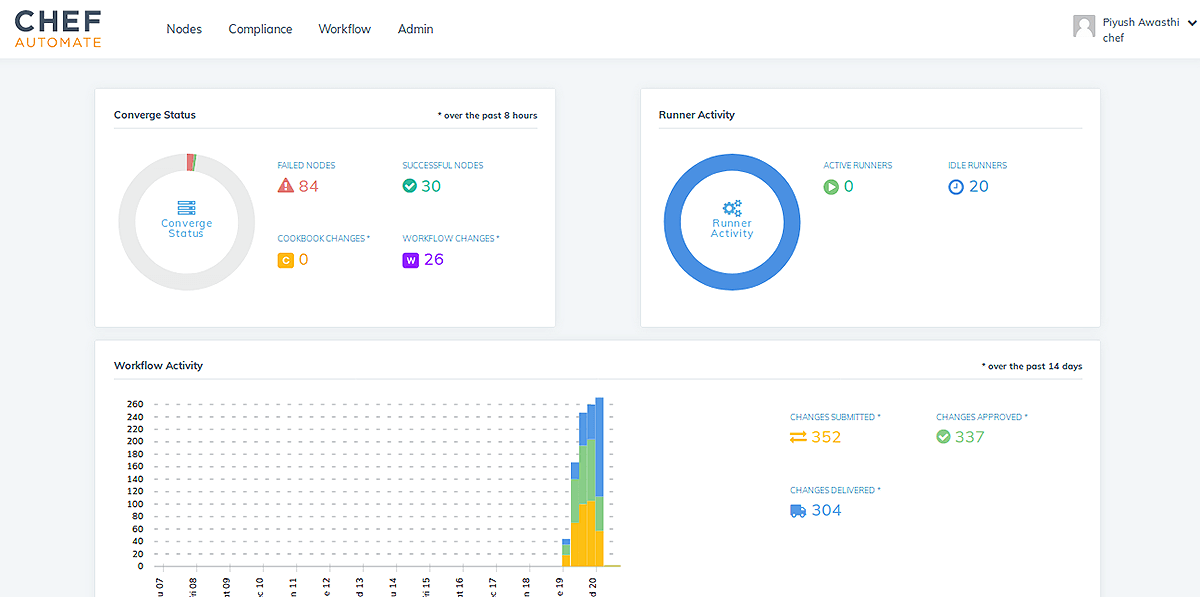Click the Chef Automate logo
1200x597 pixels.
pos(57,27)
